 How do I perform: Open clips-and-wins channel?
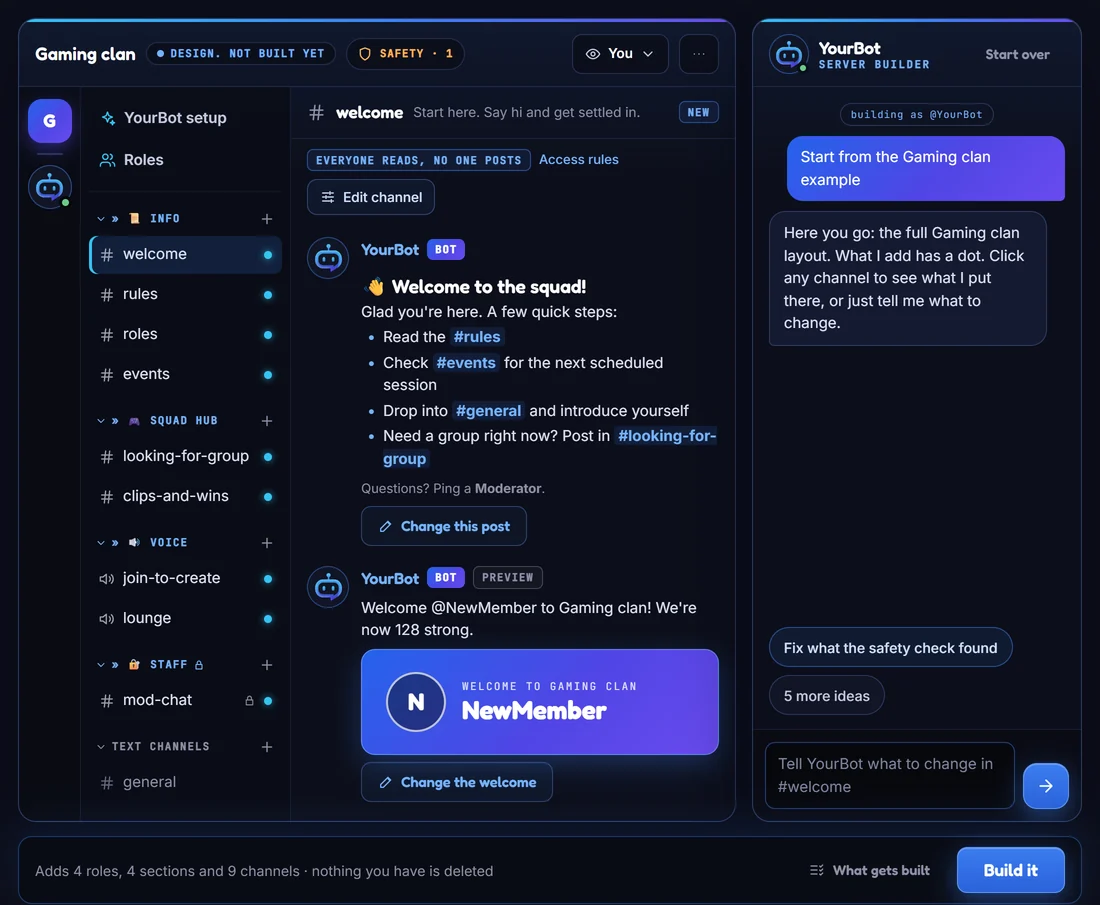[186, 497]
